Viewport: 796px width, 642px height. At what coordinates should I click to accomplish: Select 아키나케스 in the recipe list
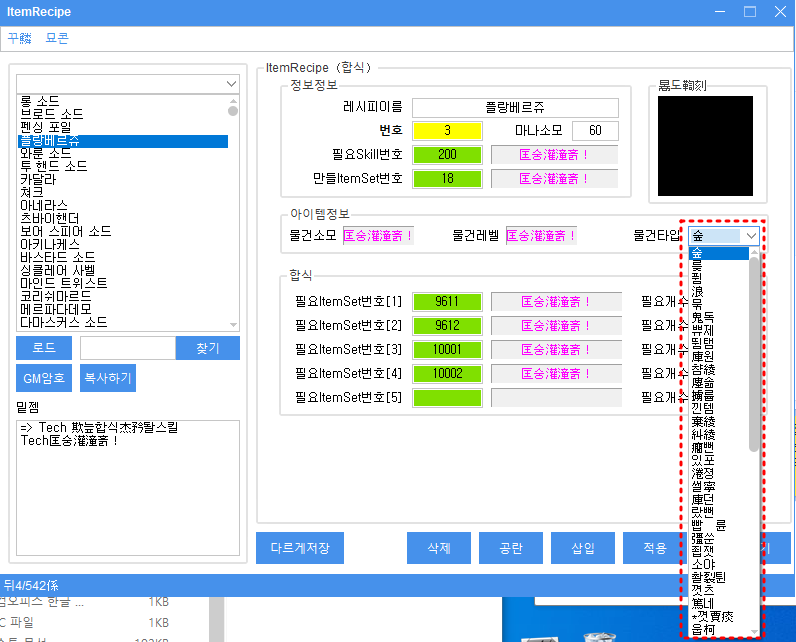tap(50, 244)
